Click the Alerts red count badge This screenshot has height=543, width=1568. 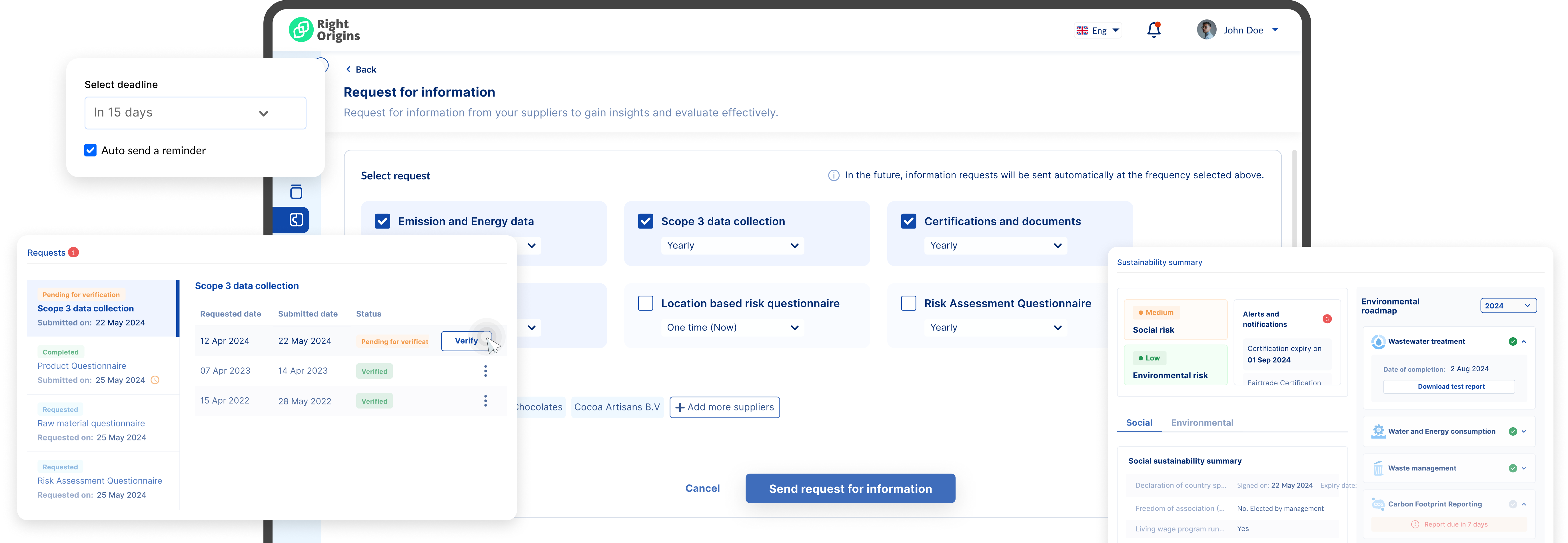pyautogui.click(x=1327, y=319)
